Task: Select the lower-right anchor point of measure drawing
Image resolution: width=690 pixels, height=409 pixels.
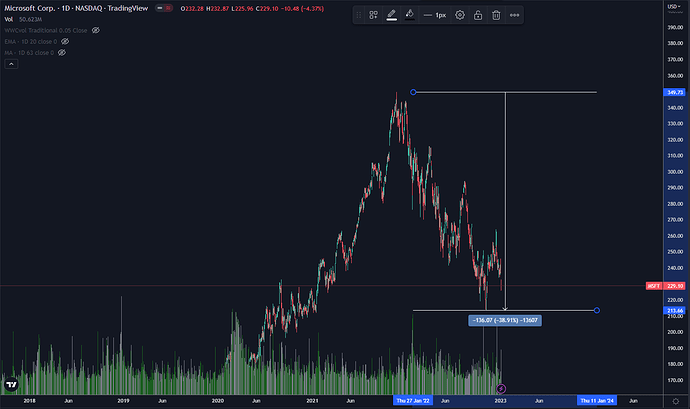Action: coord(597,310)
